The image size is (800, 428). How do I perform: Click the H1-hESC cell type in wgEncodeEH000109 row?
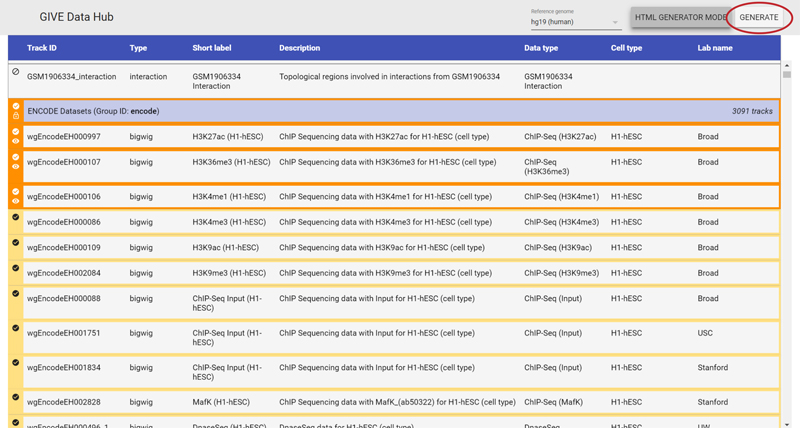point(627,248)
